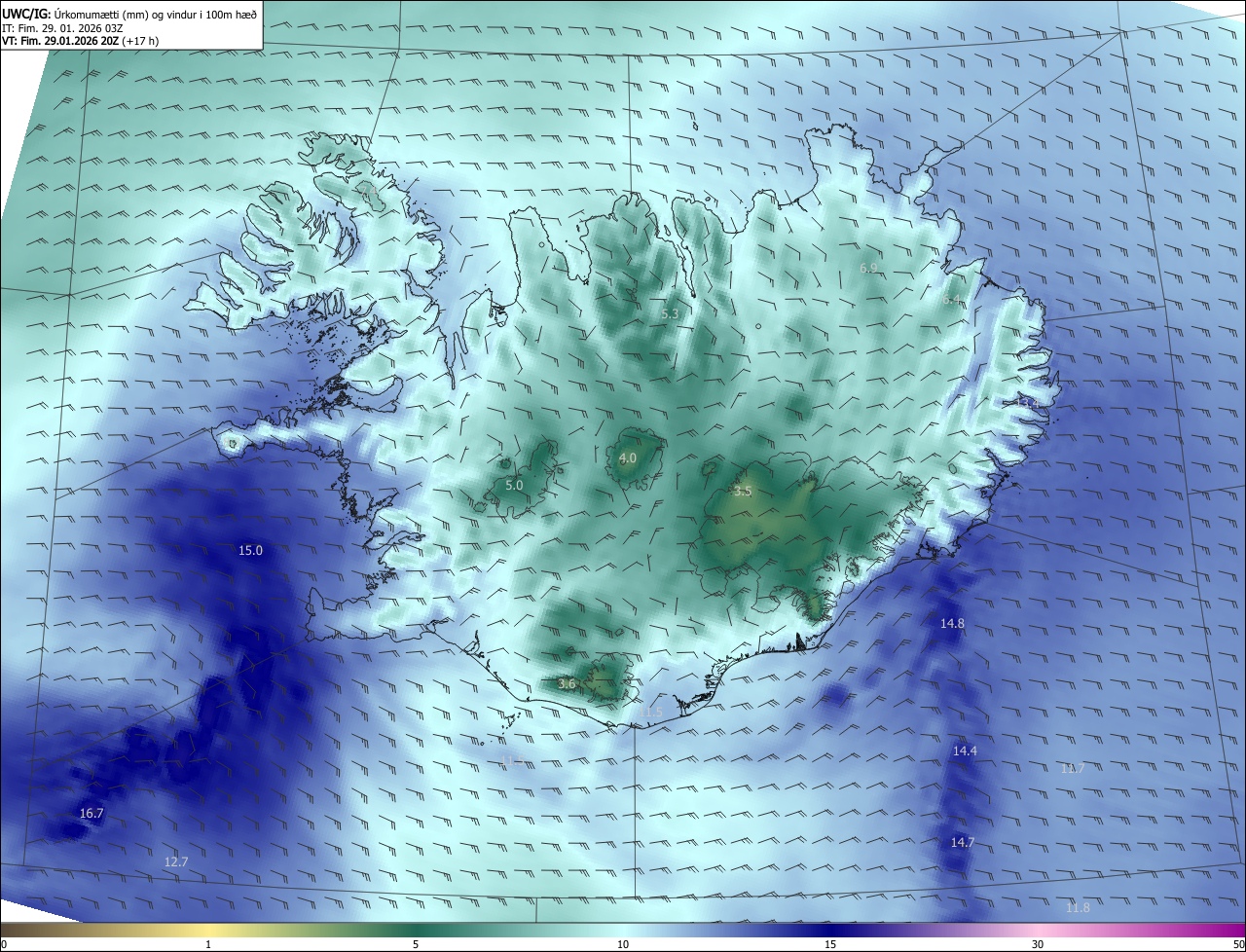The height and width of the screenshot is (952, 1246).
Task: Select the 14.4 value label
Action: point(965,751)
